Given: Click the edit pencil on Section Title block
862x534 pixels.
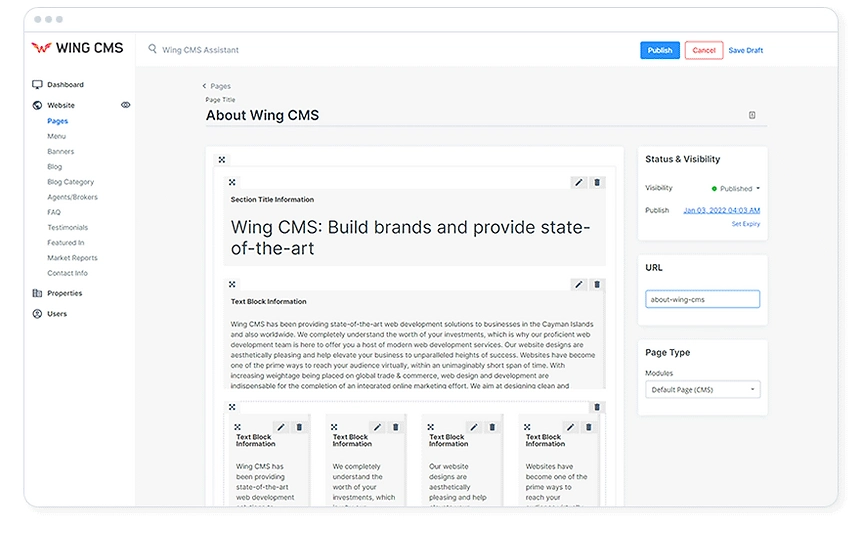Looking at the screenshot, I should point(578,182).
